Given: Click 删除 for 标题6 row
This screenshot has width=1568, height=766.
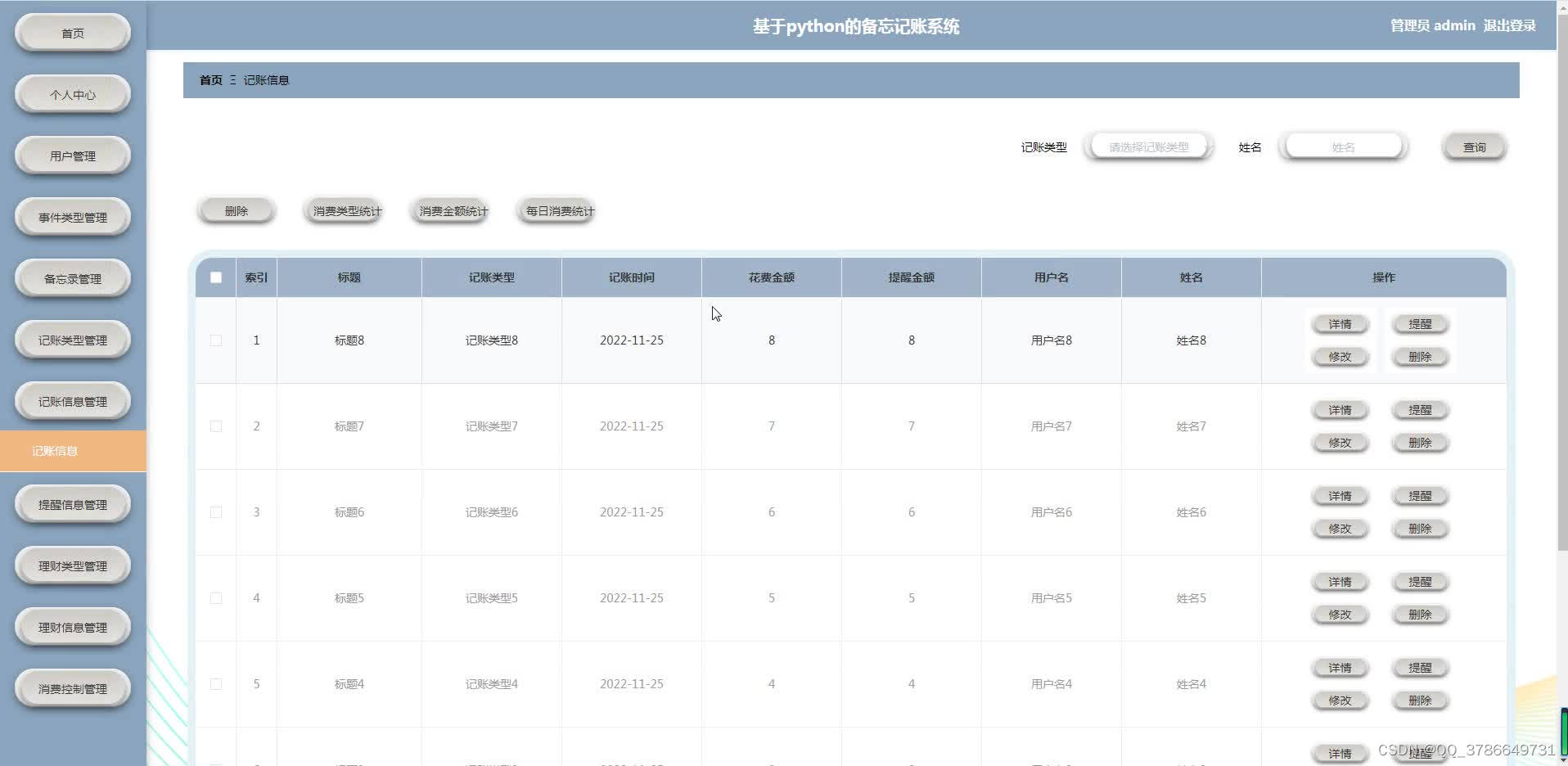Looking at the screenshot, I should pyautogui.click(x=1420, y=529).
